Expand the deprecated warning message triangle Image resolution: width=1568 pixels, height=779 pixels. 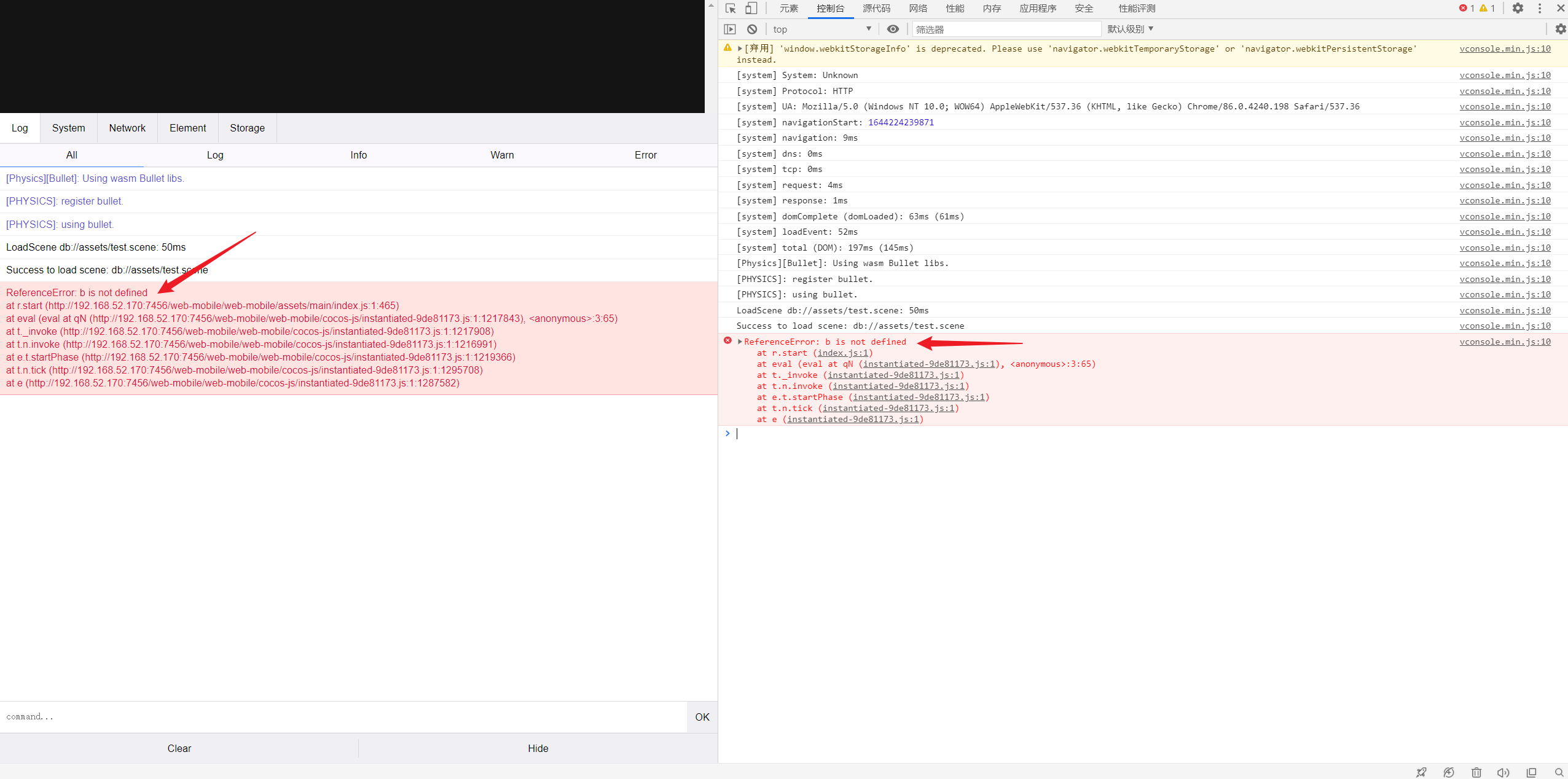[740, 49]
